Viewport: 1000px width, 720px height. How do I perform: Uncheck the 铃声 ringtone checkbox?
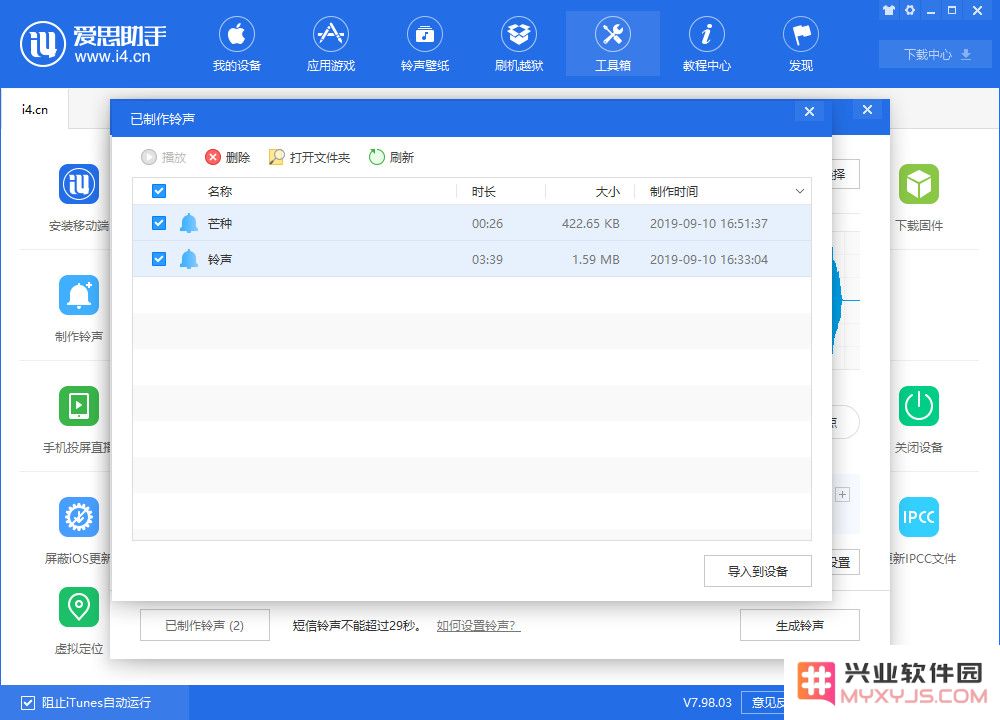159,259
